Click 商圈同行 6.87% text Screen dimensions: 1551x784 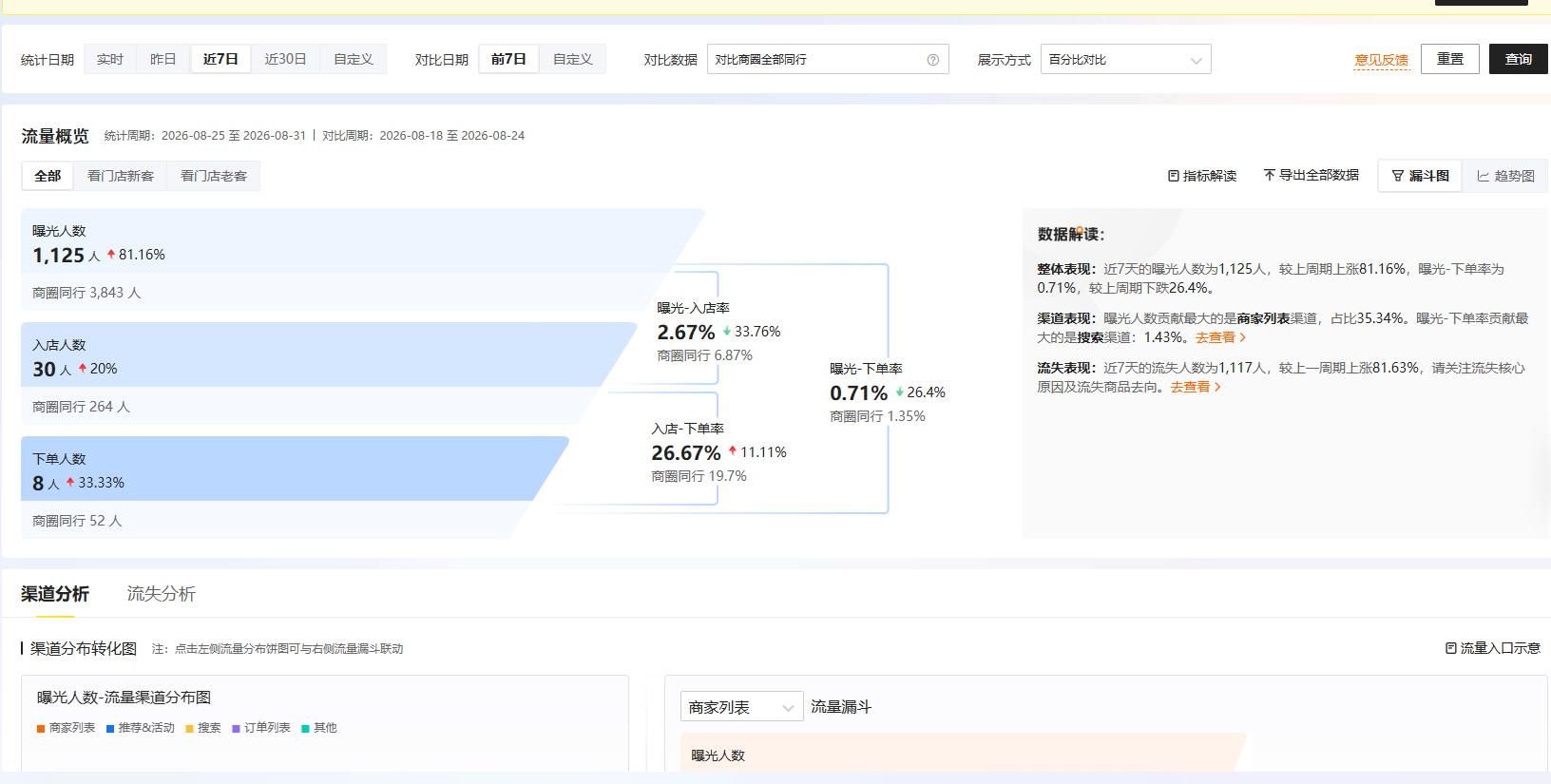(x=704, y=355)
